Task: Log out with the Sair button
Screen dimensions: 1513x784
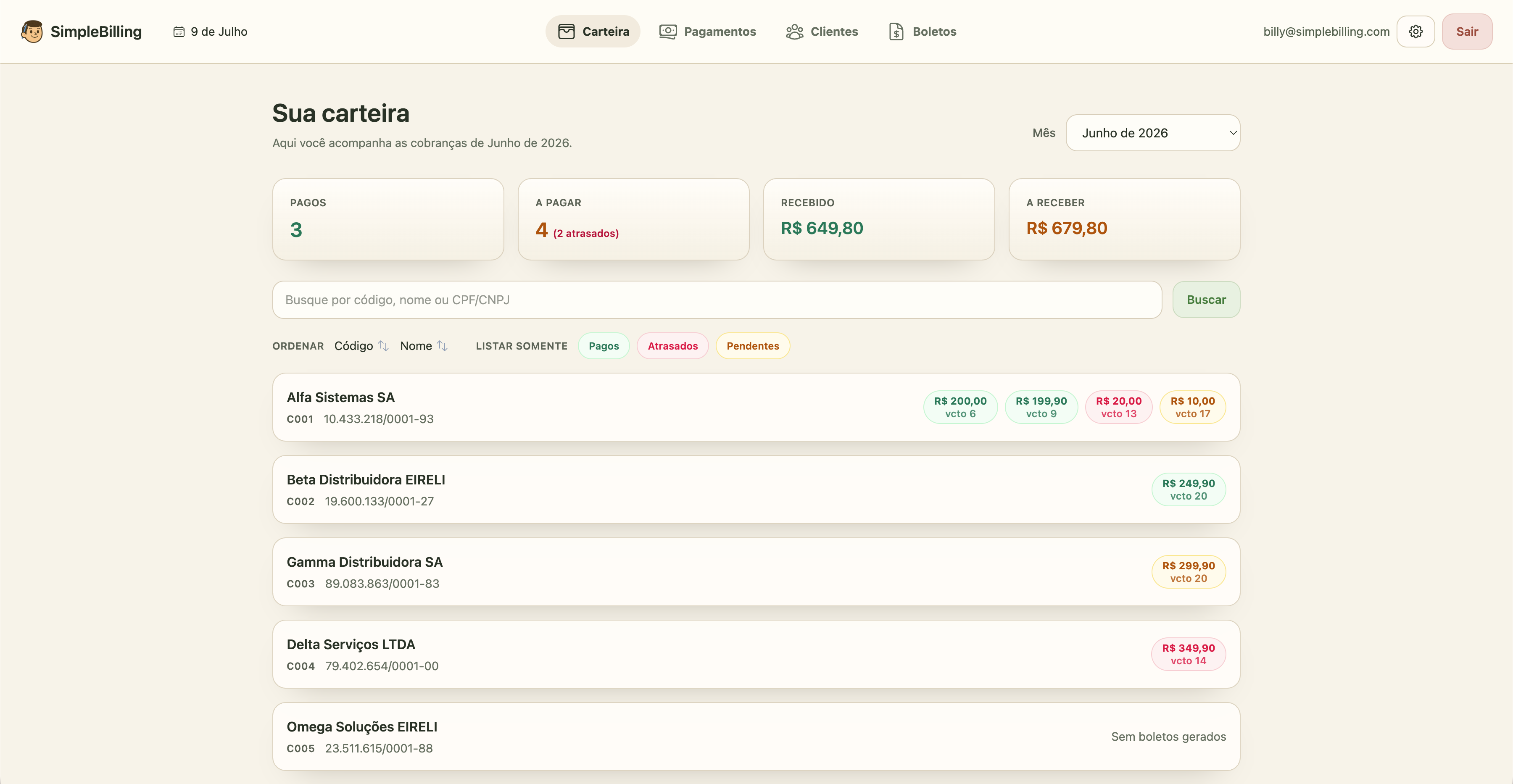Action: point(1467,31)
